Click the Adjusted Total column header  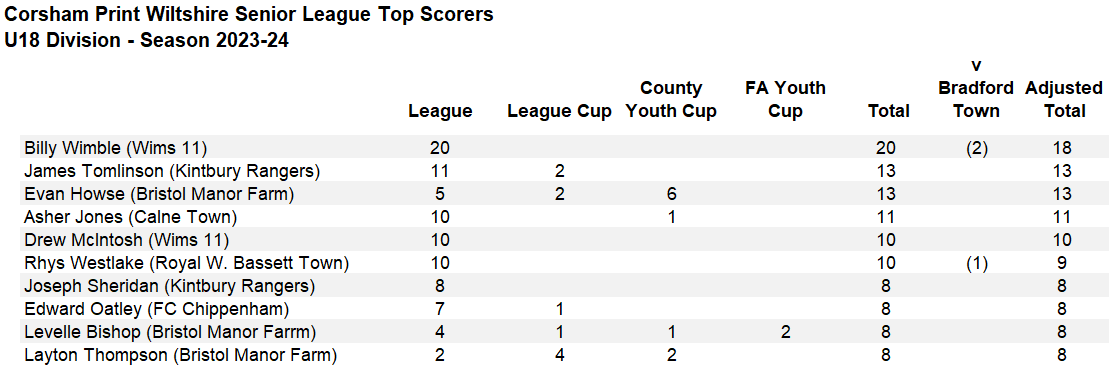pyautogui.click(x=1063, y=100)
